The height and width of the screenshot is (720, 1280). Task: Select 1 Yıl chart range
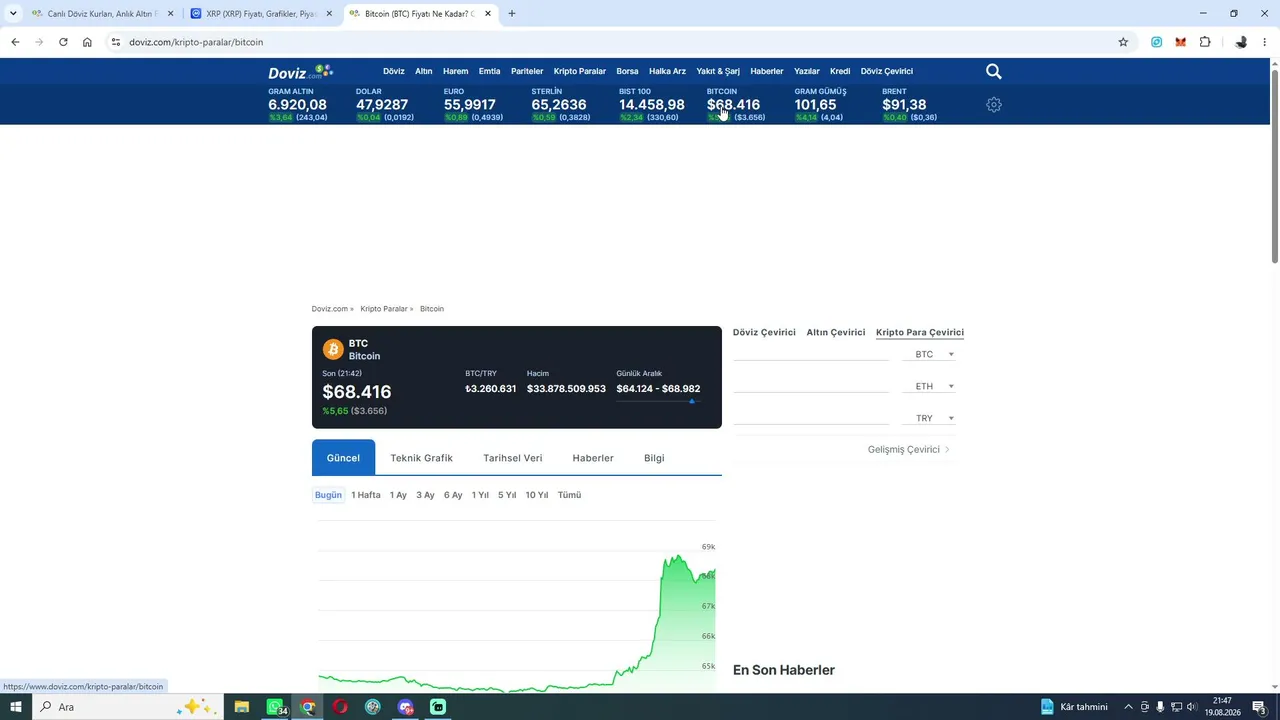pos(480,495)
